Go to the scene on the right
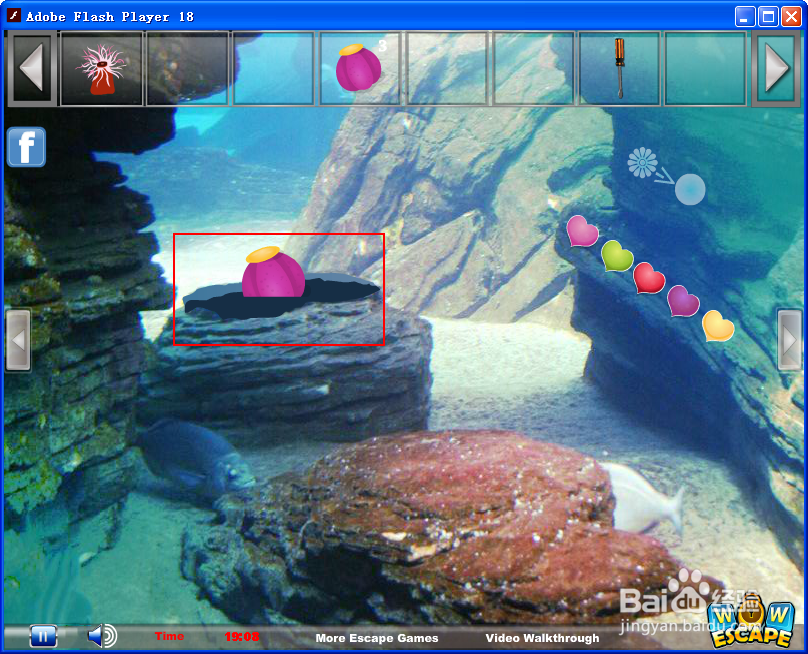This screenshot has width=808, height=654. (789, 340)
